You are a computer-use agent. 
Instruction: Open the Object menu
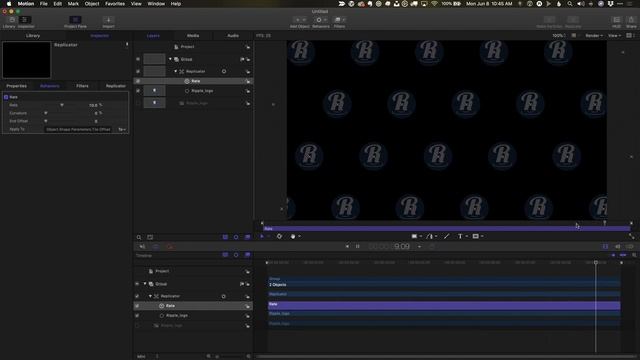click(92, 4)
